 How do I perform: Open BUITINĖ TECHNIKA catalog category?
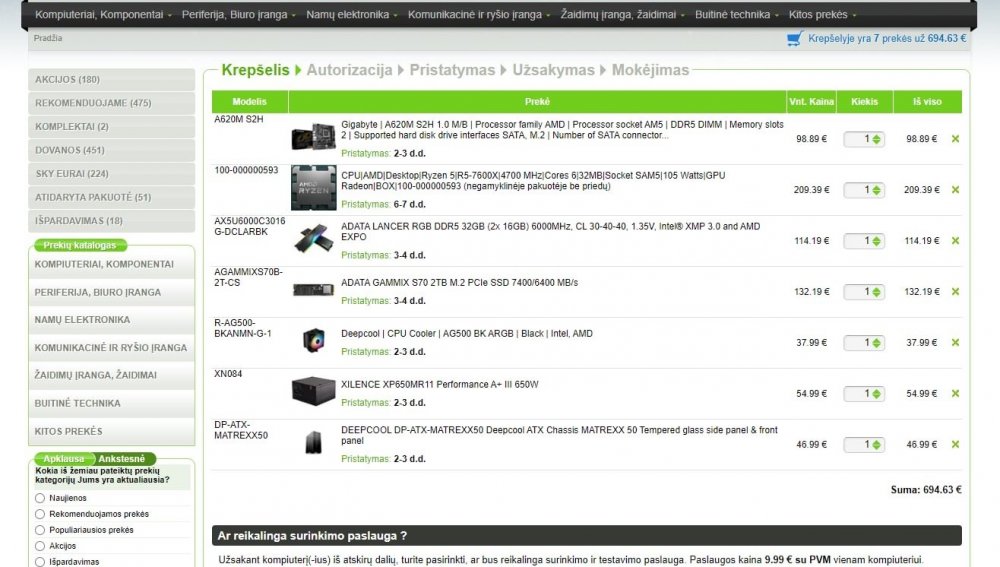pos(112,404)
